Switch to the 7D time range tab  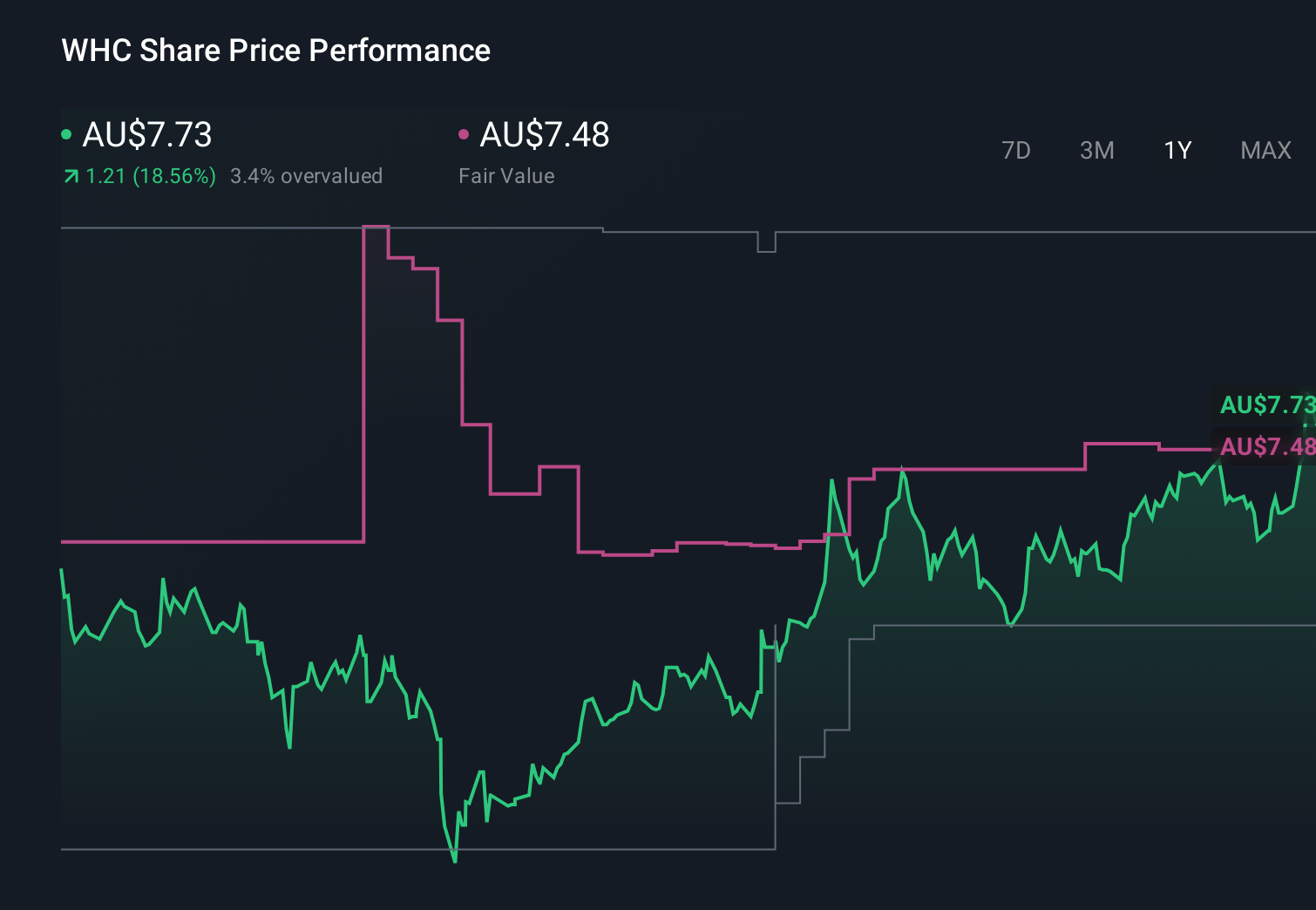[1016, 150]
